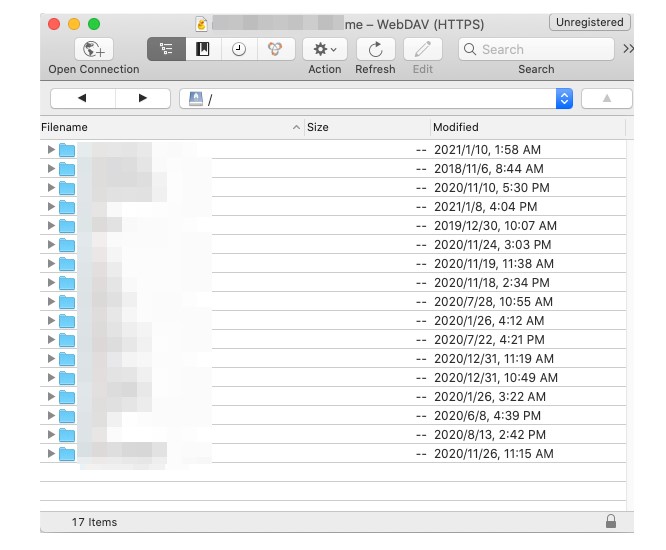
Task: Click the Search field
Action: coord(536,49)
